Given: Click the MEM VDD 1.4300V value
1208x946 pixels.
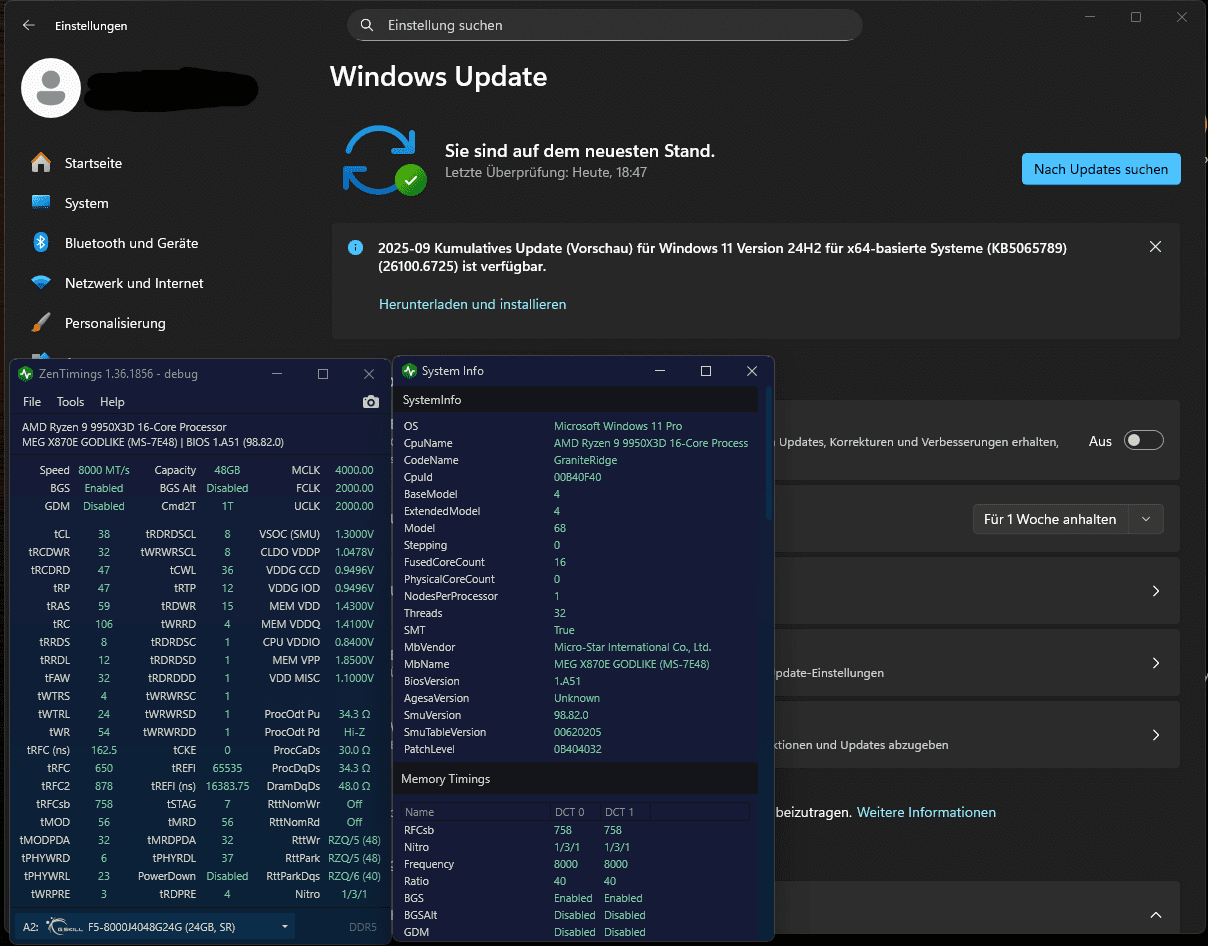Looking at the screenshot, I should pyautogui.click(x=355, y=607).
